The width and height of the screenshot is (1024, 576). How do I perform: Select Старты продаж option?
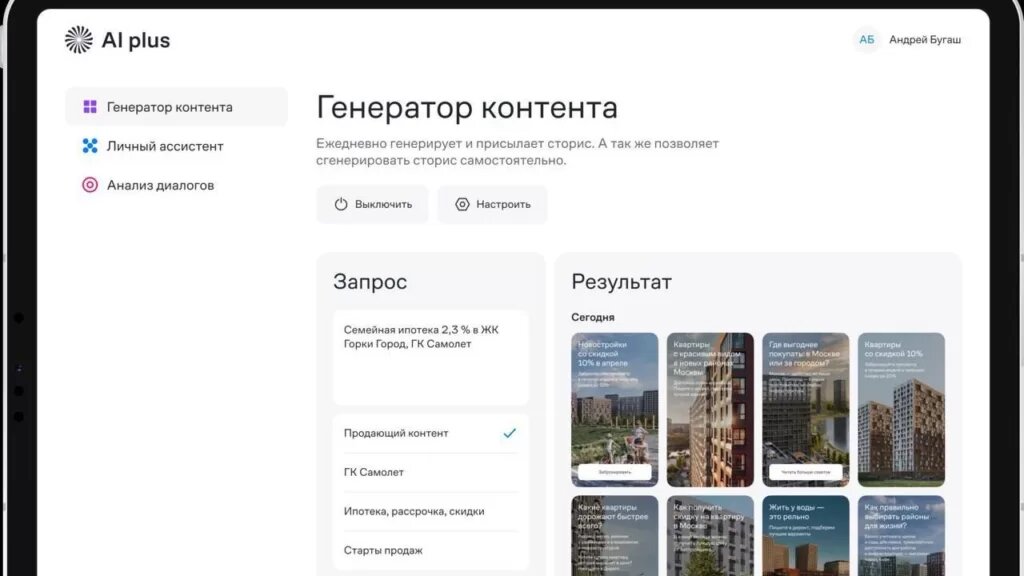[430, 551]
